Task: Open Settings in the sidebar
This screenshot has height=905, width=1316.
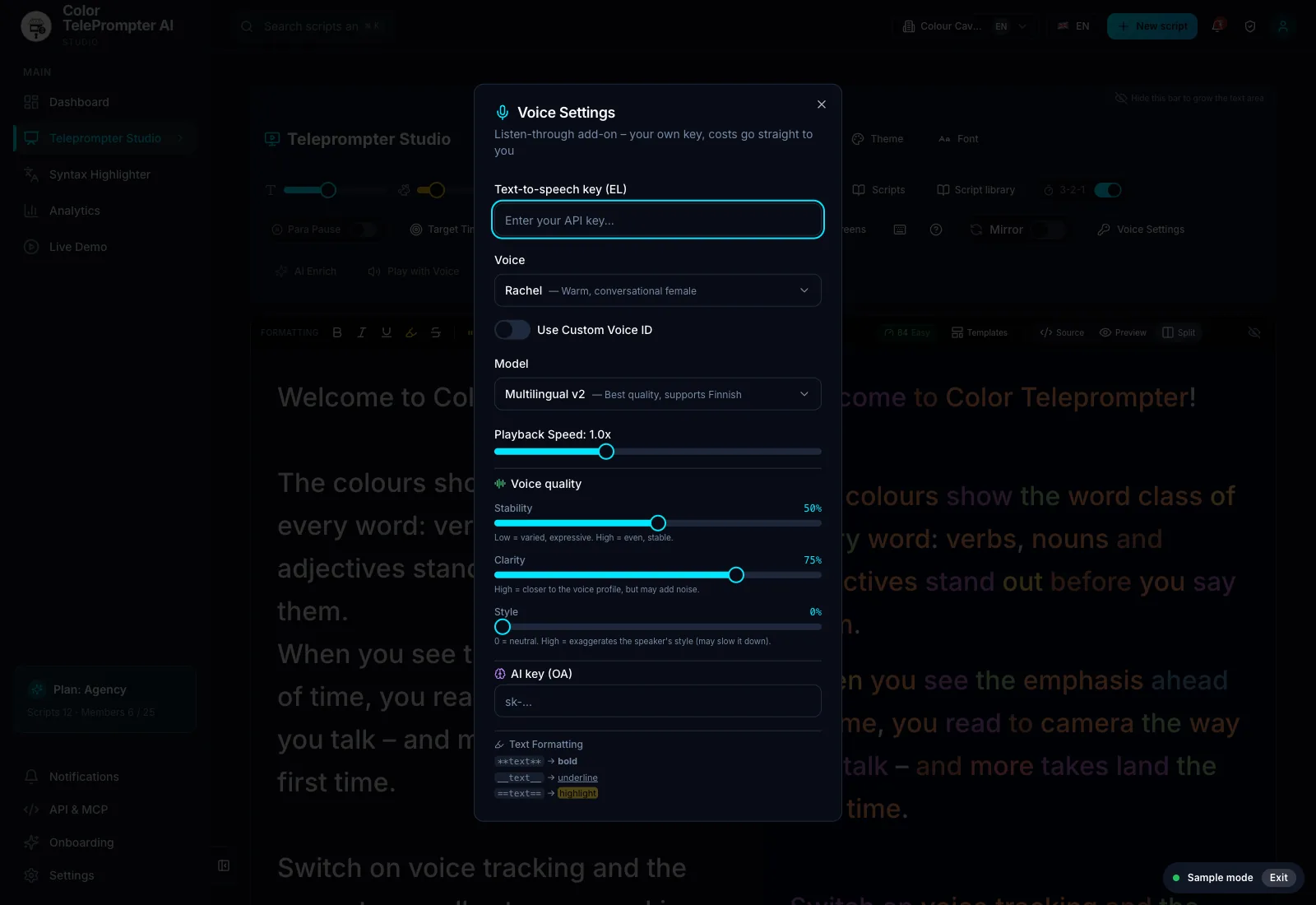Action: coord(105,875)
